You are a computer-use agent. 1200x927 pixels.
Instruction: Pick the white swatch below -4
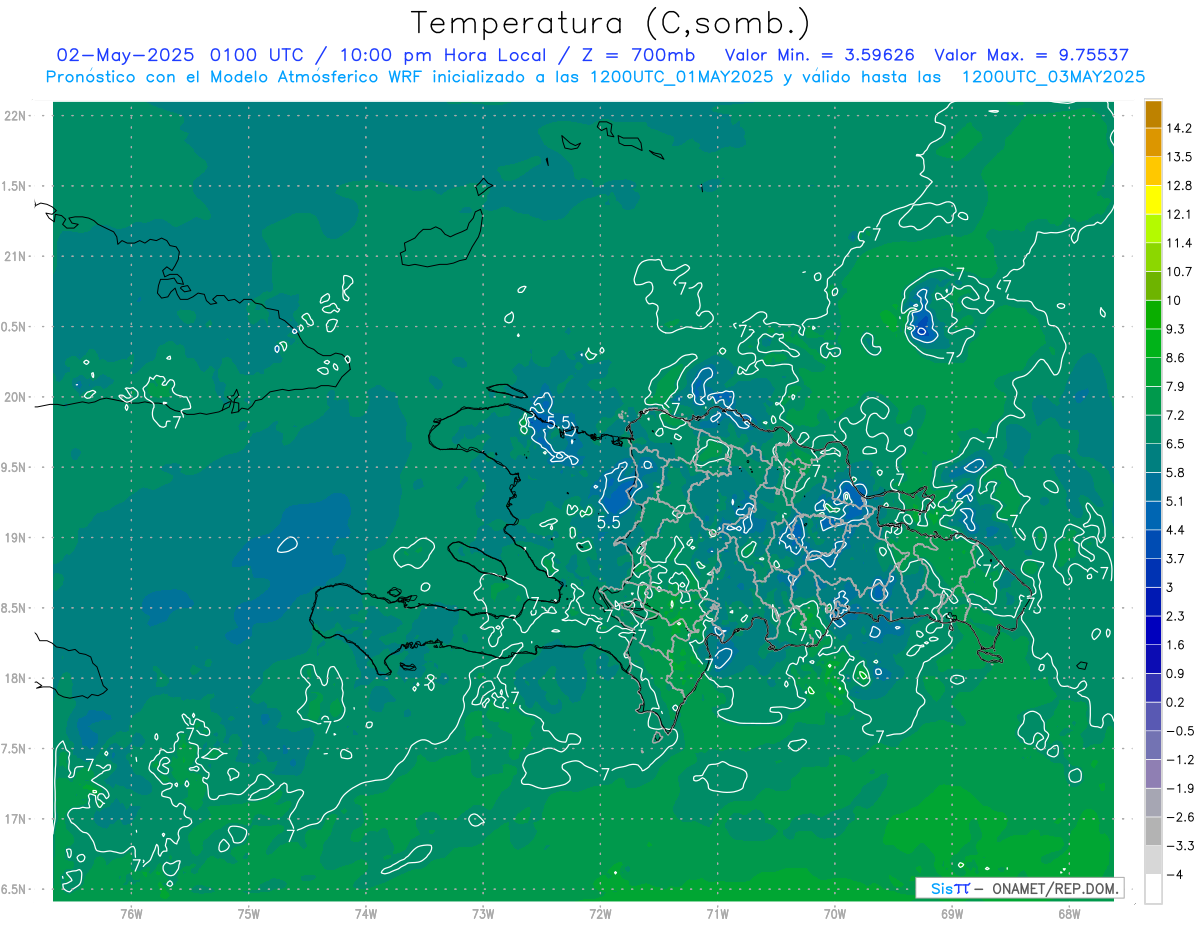click(1153, 889)
